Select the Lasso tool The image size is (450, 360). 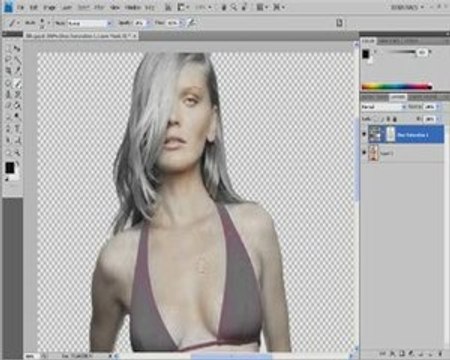9,60
